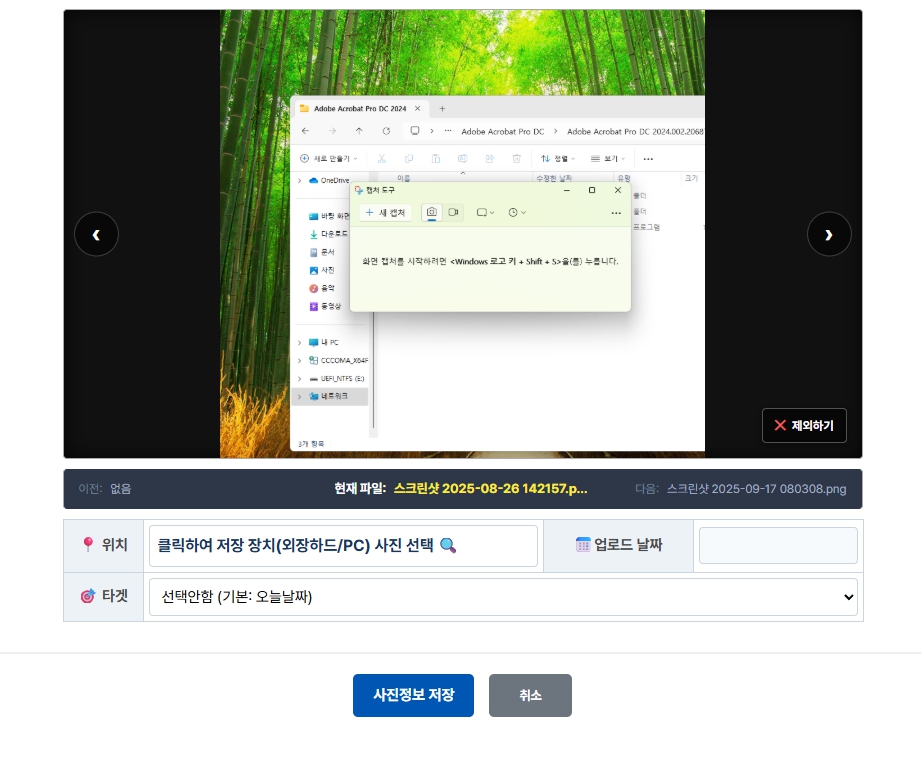
Task: Click the monitor icon in Explorer address bar
Action: click(x=415, y=130)
